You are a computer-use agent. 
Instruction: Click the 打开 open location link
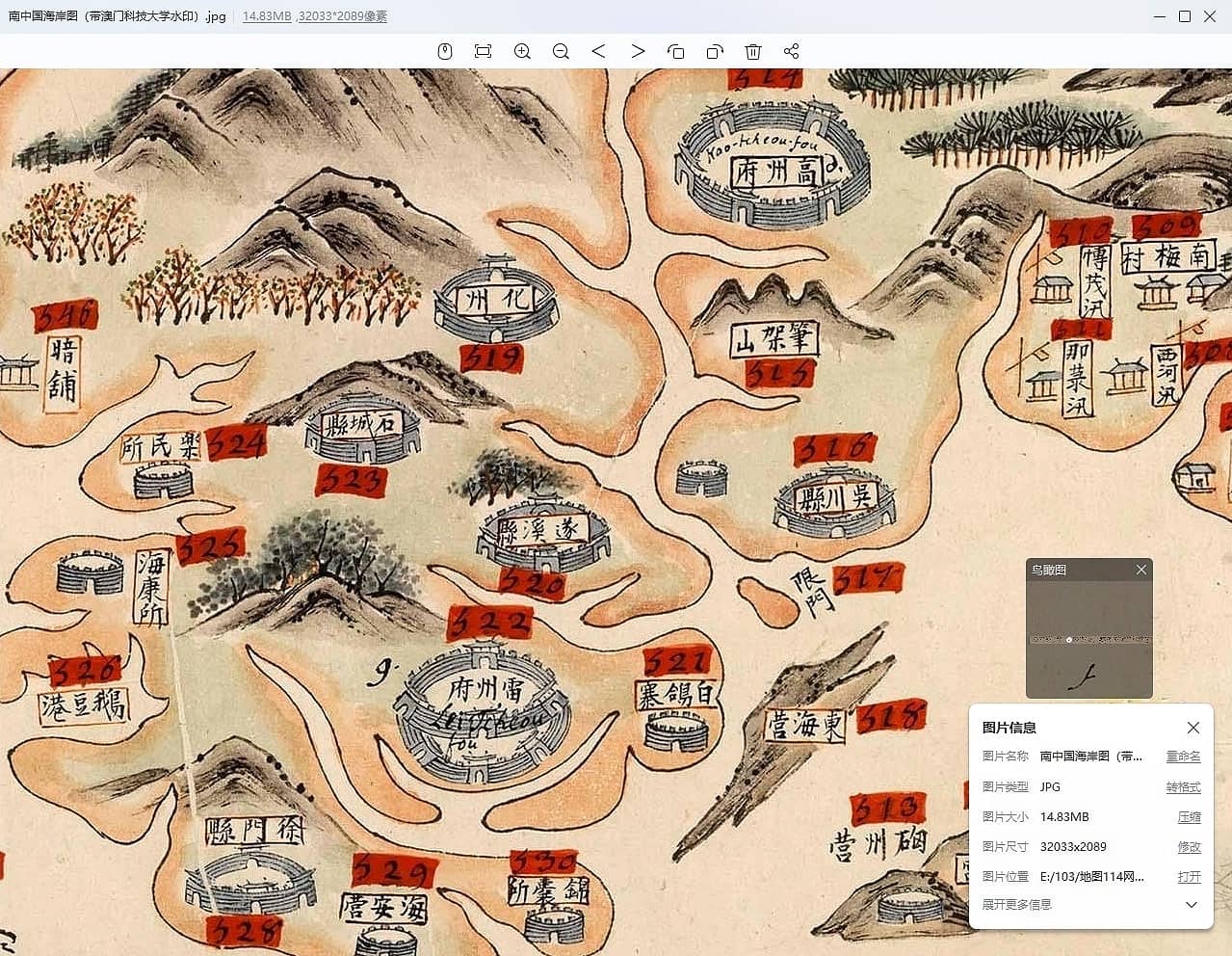pos(1190,876)
